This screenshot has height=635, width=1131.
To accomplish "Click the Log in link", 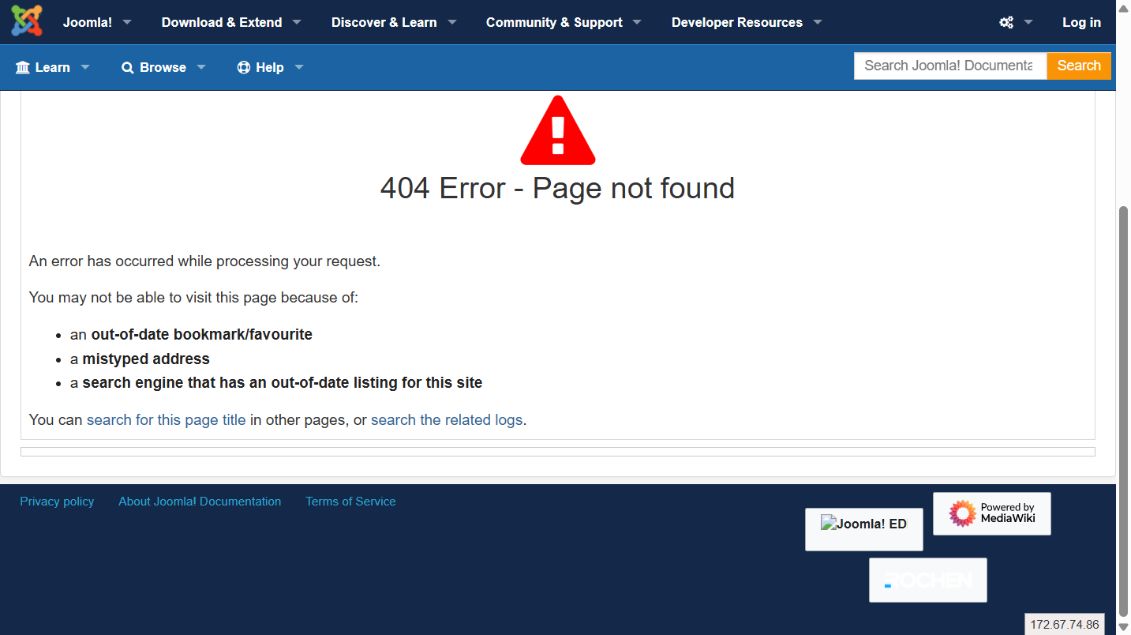I will pyautogui.click(x=1081, y=22).
